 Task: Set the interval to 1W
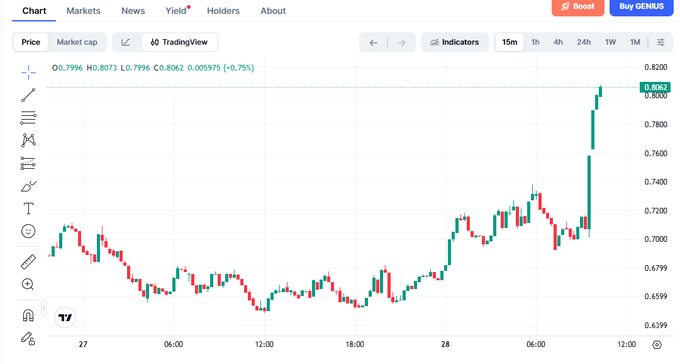point(611,42)
